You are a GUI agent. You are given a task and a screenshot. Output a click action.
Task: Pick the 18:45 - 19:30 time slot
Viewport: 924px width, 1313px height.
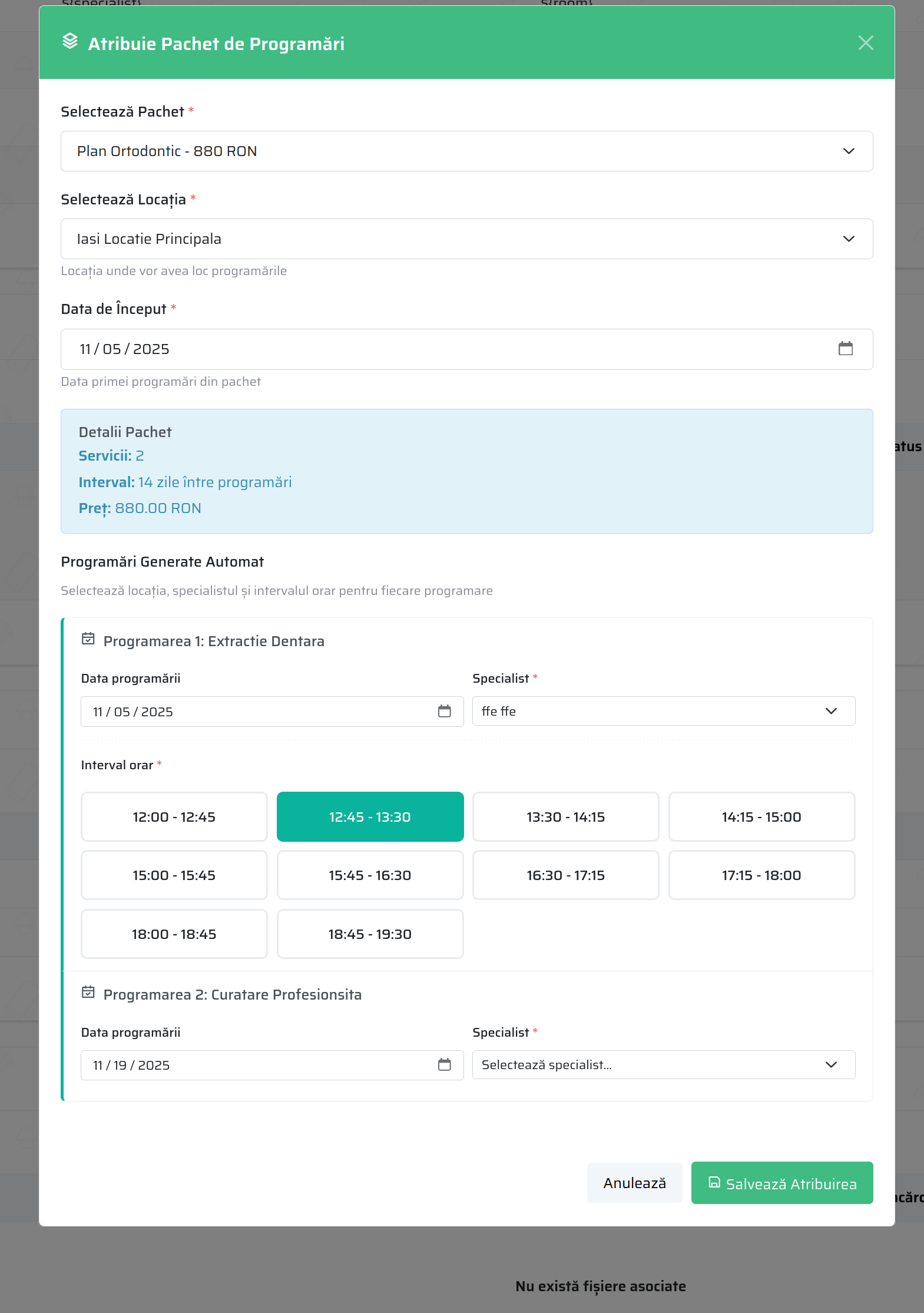(x=370, y=934)
